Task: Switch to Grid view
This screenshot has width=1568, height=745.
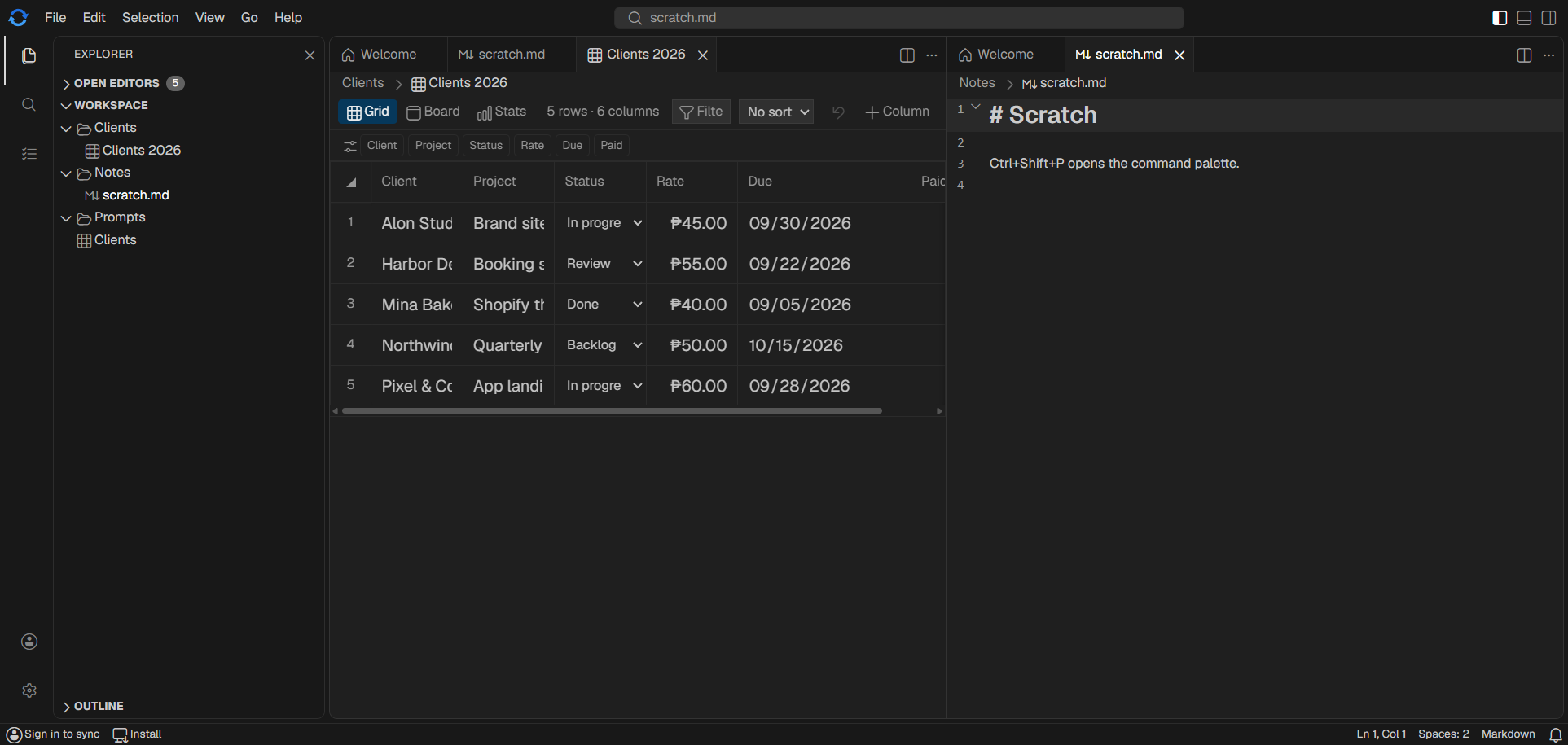Action: (x=368, y=112)
